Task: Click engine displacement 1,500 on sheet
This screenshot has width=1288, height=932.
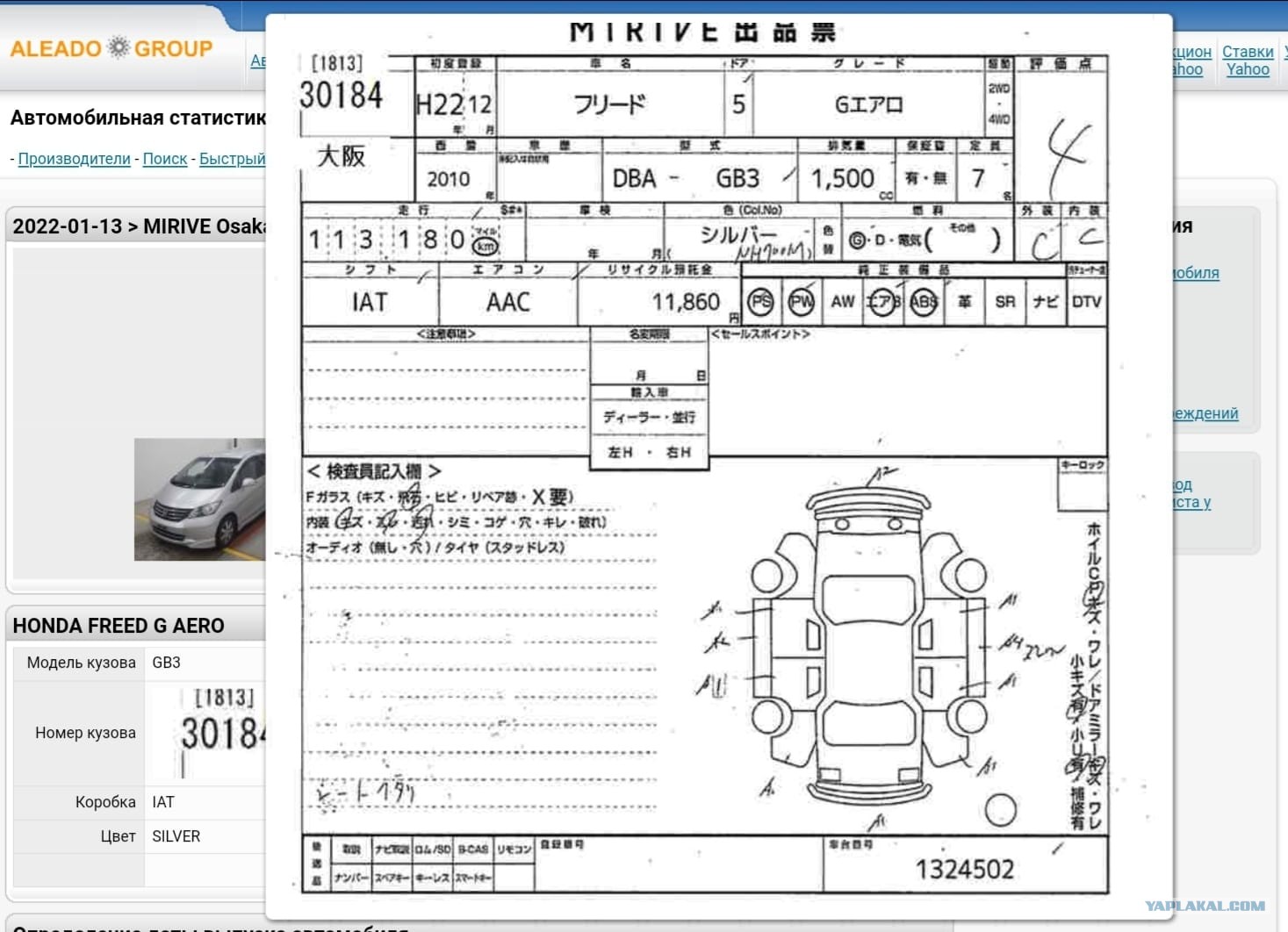Action: click(843, 179)
